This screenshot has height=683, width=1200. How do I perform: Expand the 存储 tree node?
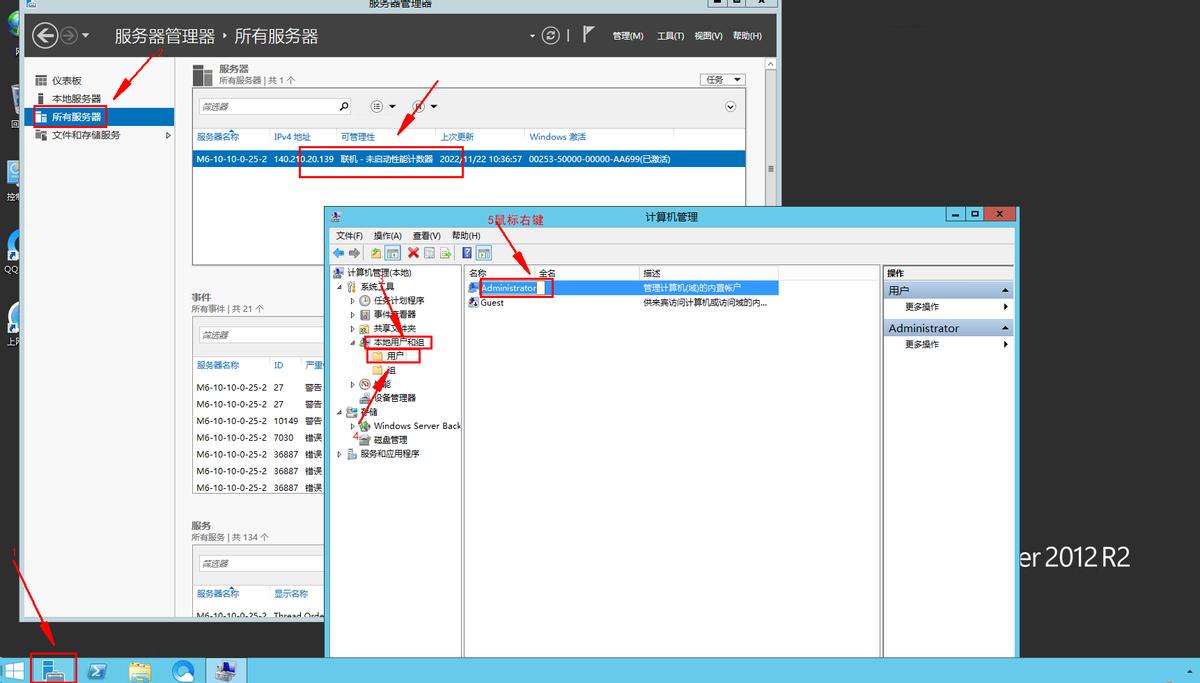click(x=340, y=411)
